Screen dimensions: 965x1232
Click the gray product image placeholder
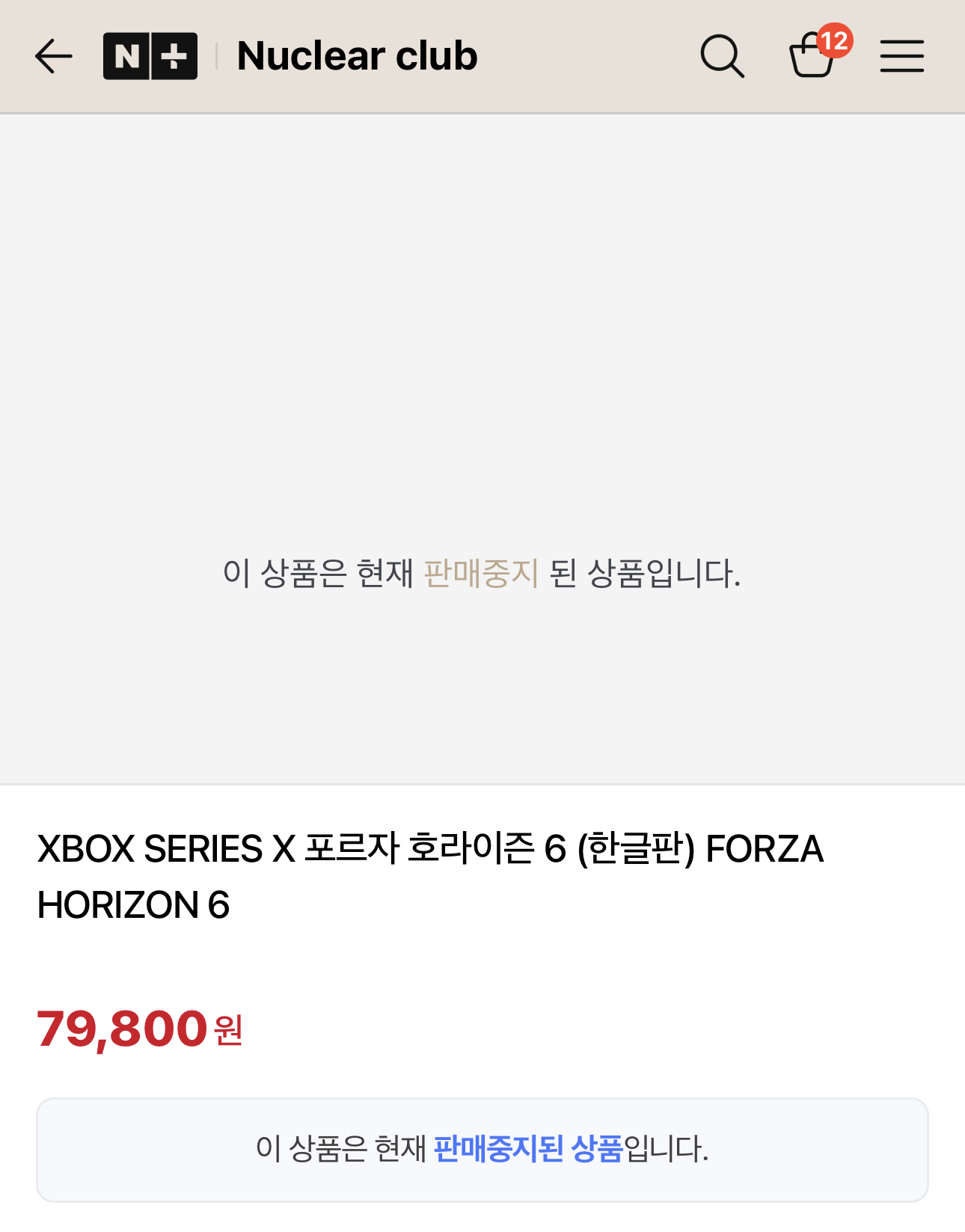[x=482, y=449]
